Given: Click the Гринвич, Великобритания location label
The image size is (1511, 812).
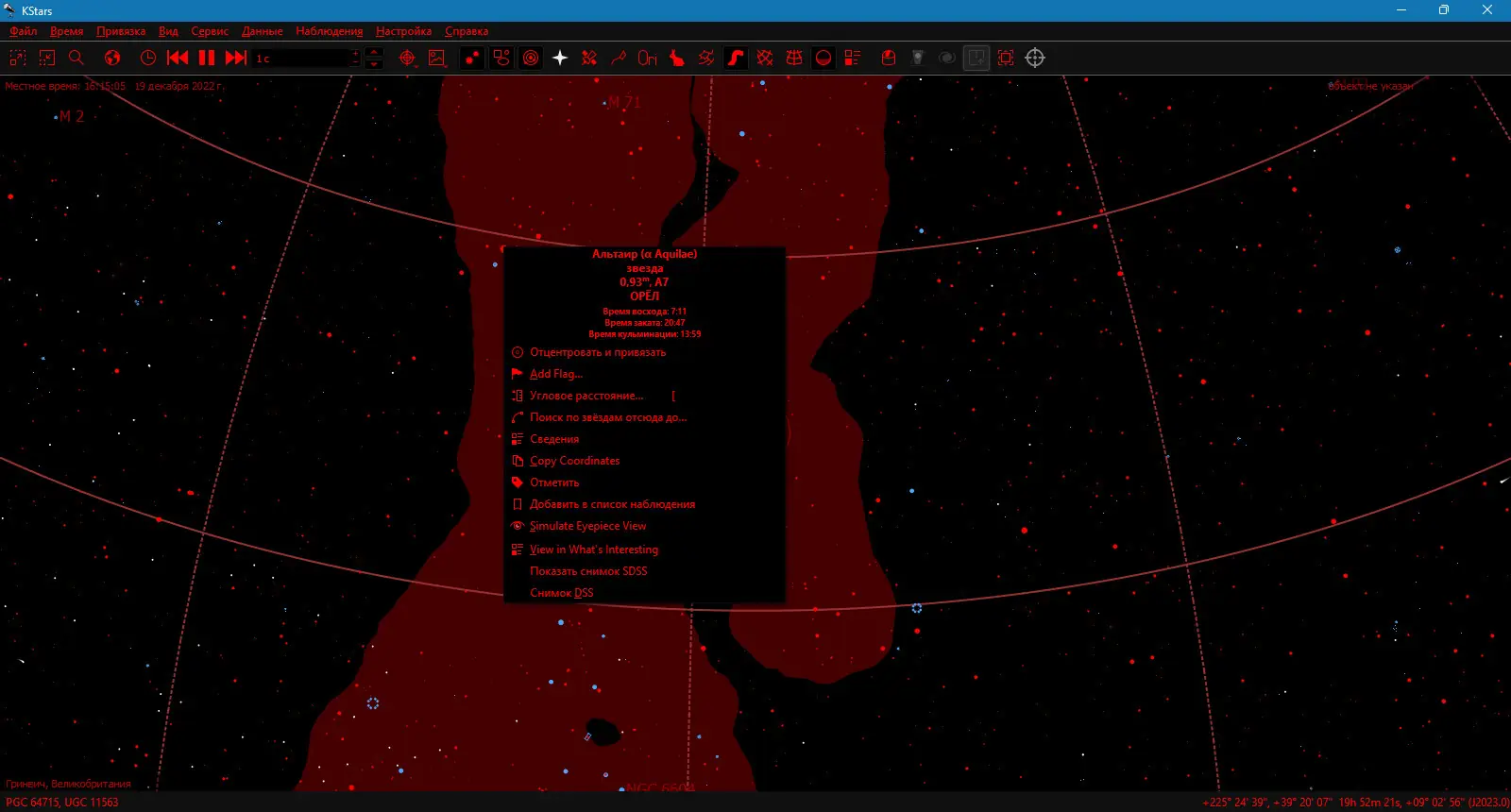Looking at the screenshot, I should (x=68, y=784).
